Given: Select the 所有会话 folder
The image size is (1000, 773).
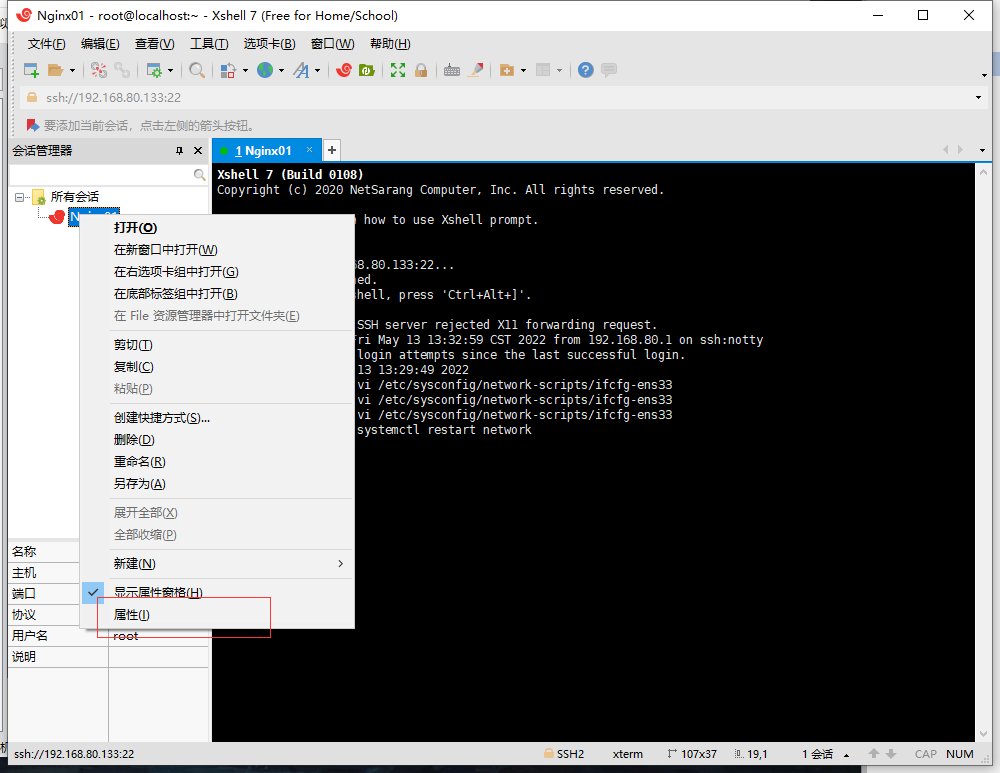Looking at the screenshot, I should [x=75, y=196].
